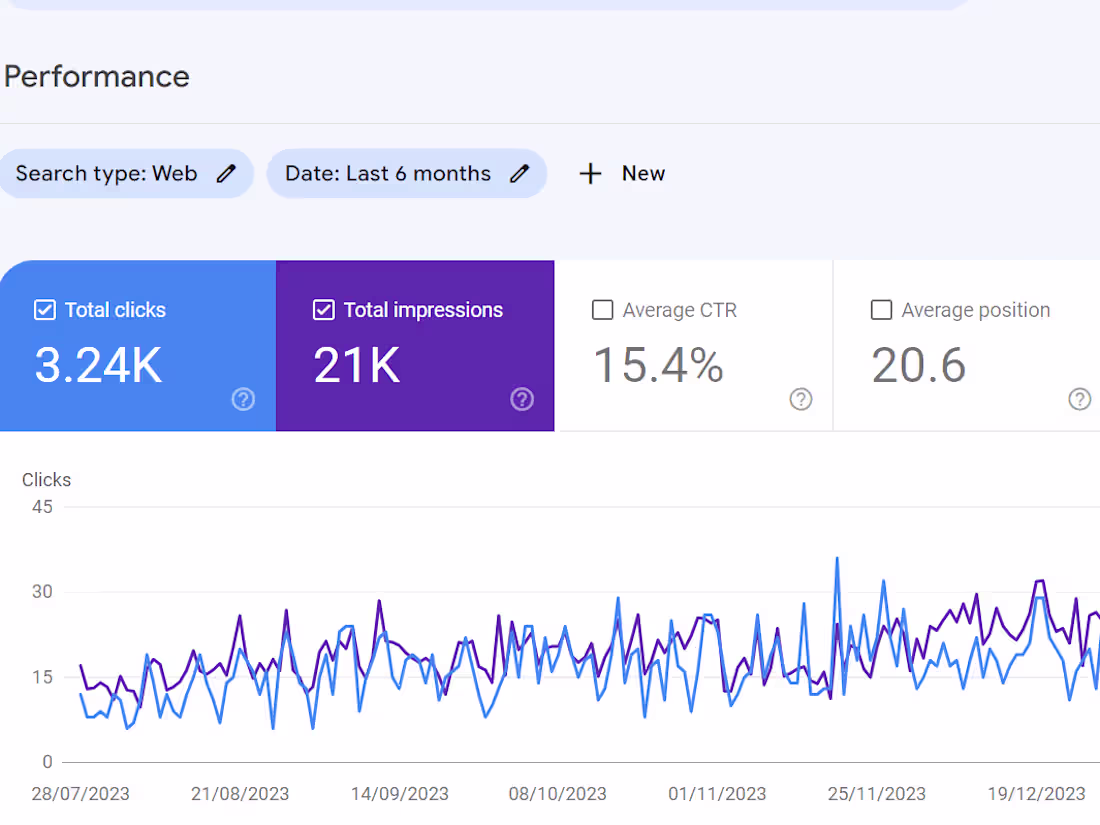1100x825 pixels.
Task: Open help icon on Average position card
Action: (x=1080, y=400)
